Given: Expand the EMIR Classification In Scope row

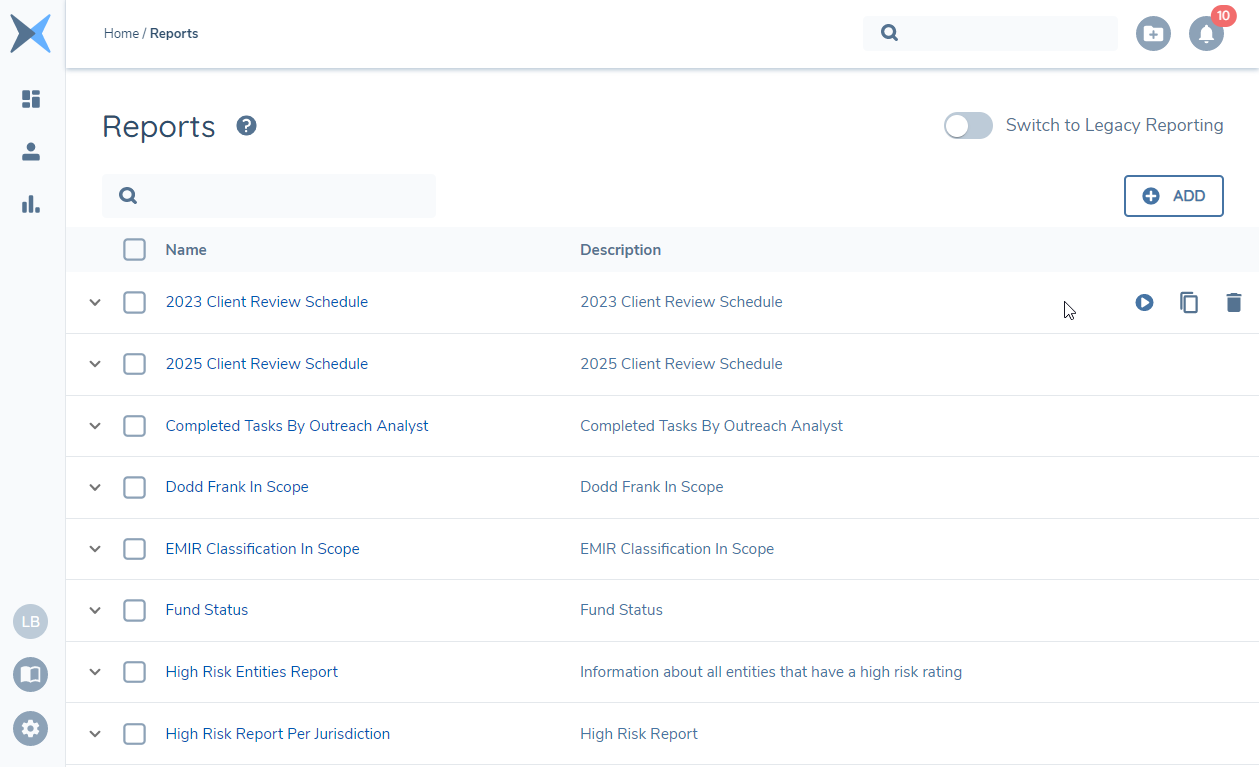Looking at the screenshot, I should (95, 549).
